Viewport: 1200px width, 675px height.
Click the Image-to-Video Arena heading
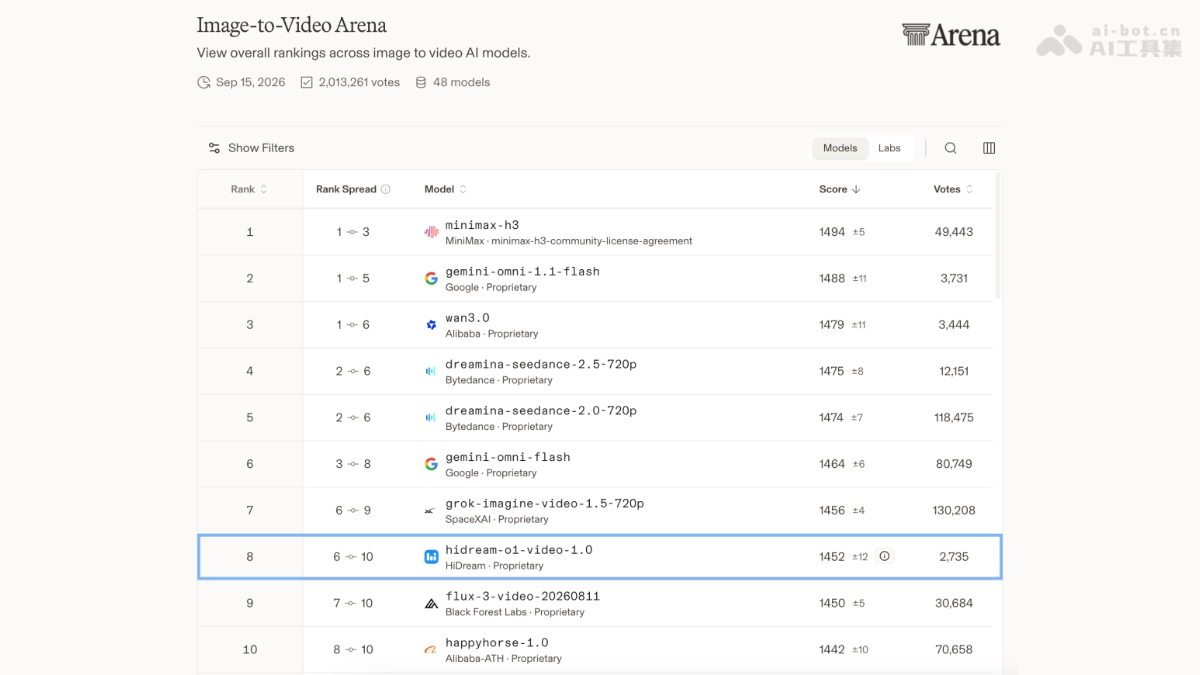tap(292, 25)
